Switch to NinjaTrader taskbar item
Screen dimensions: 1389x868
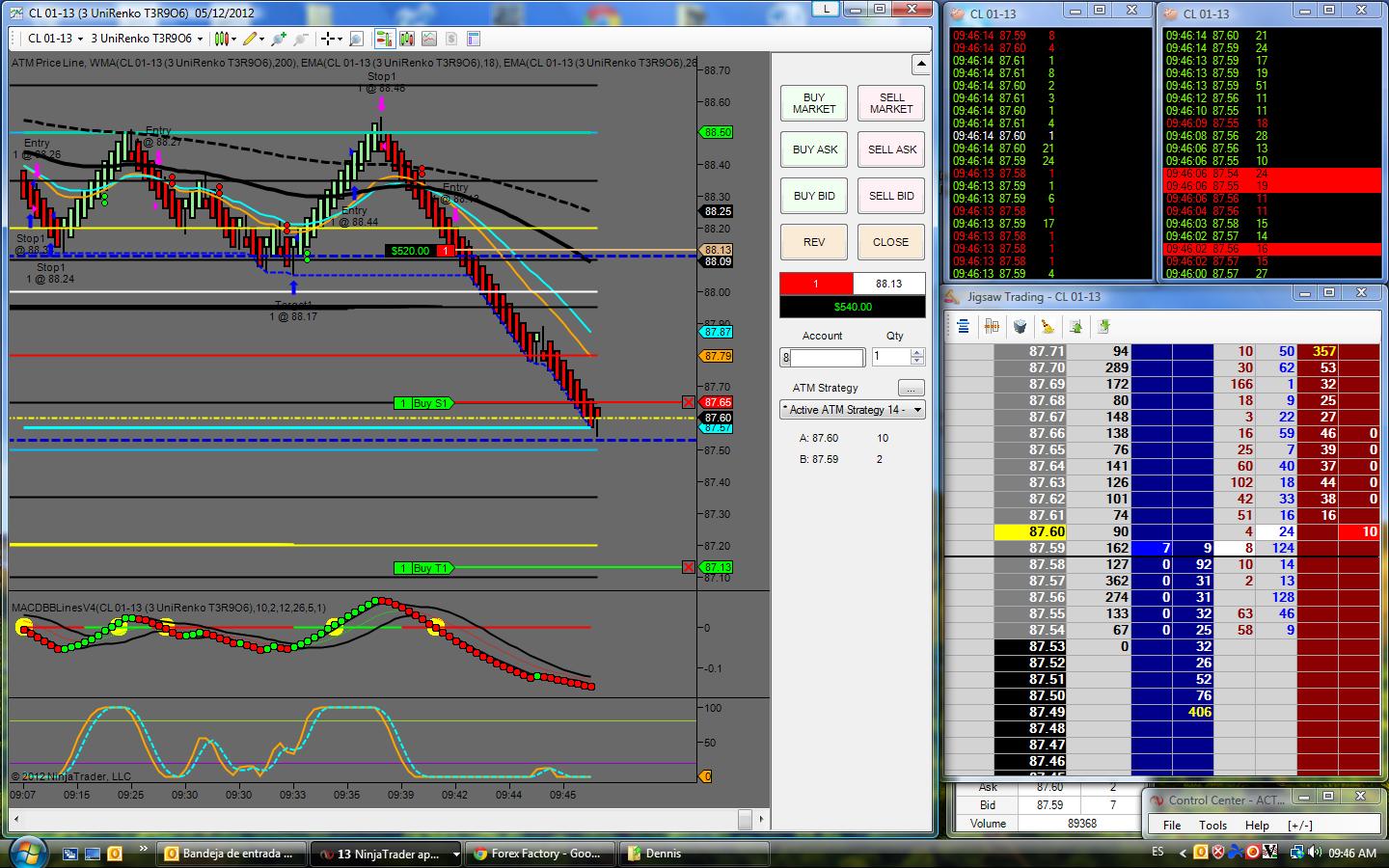pos(387,854)
